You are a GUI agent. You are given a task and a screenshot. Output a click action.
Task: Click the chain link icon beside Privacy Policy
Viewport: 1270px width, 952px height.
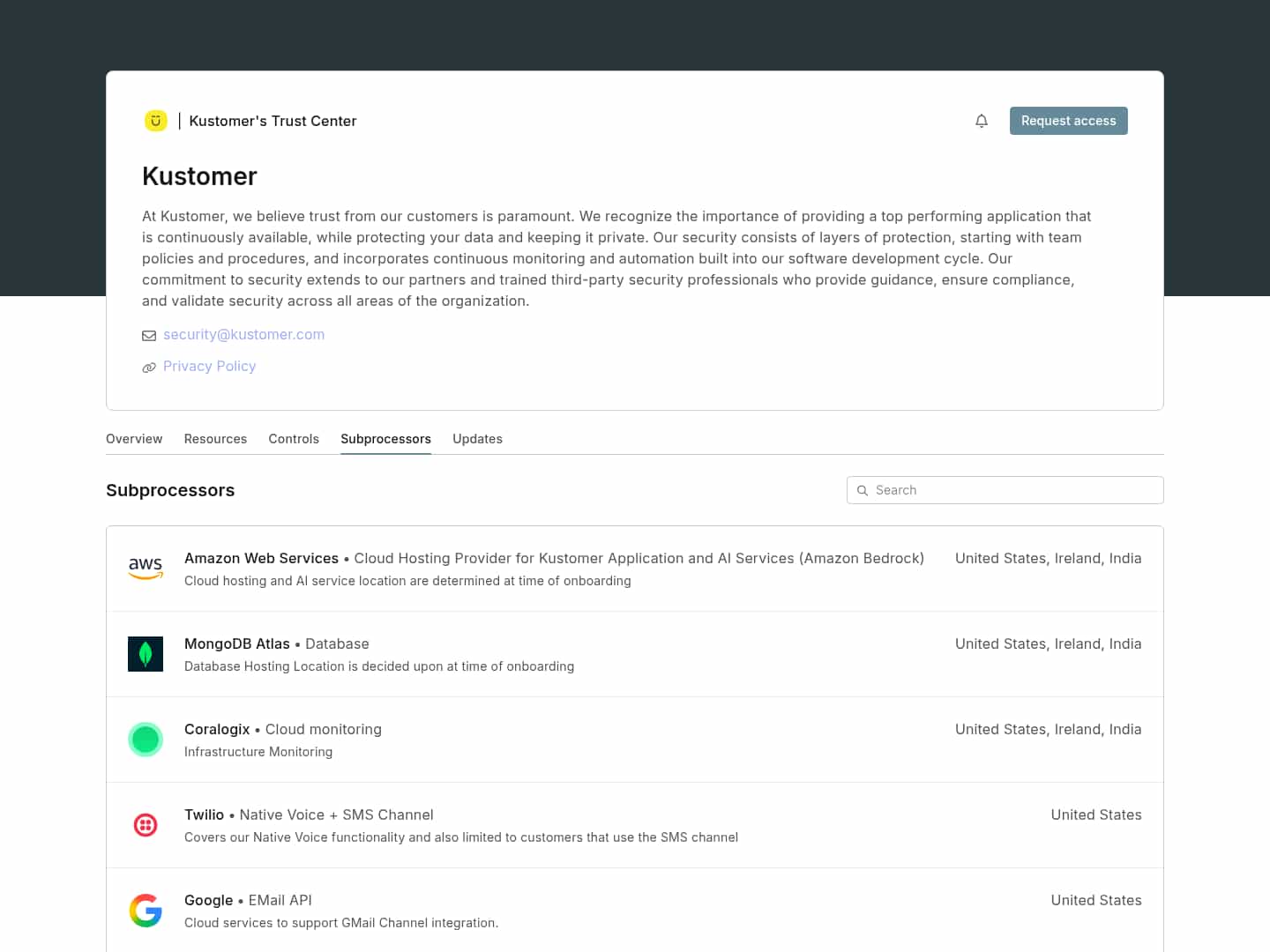[149, 368]
